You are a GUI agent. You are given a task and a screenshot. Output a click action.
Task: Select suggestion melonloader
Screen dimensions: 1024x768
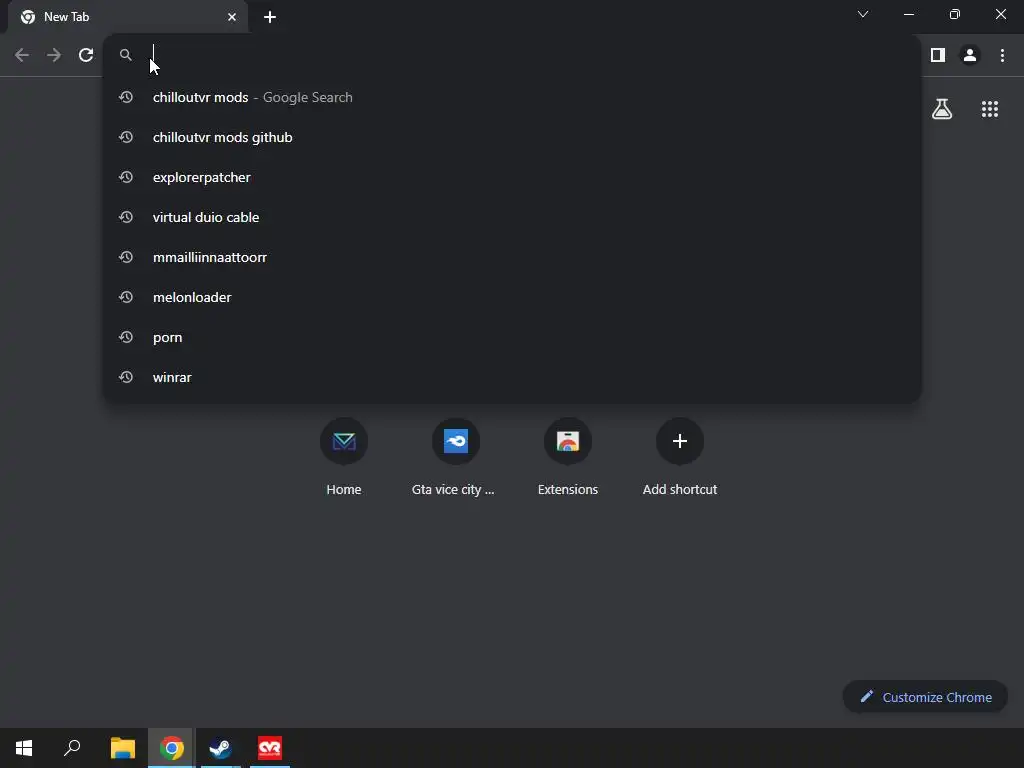[513, 297]
